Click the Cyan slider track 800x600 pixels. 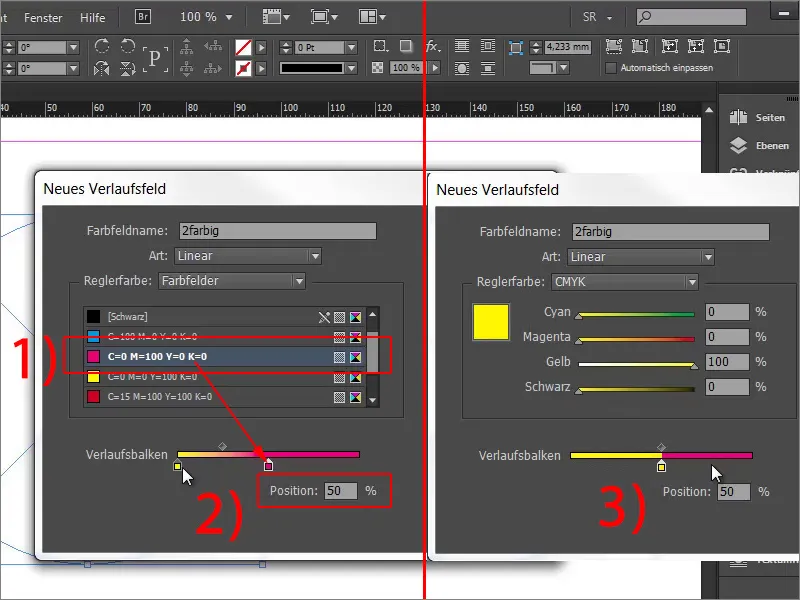point(636,315)
